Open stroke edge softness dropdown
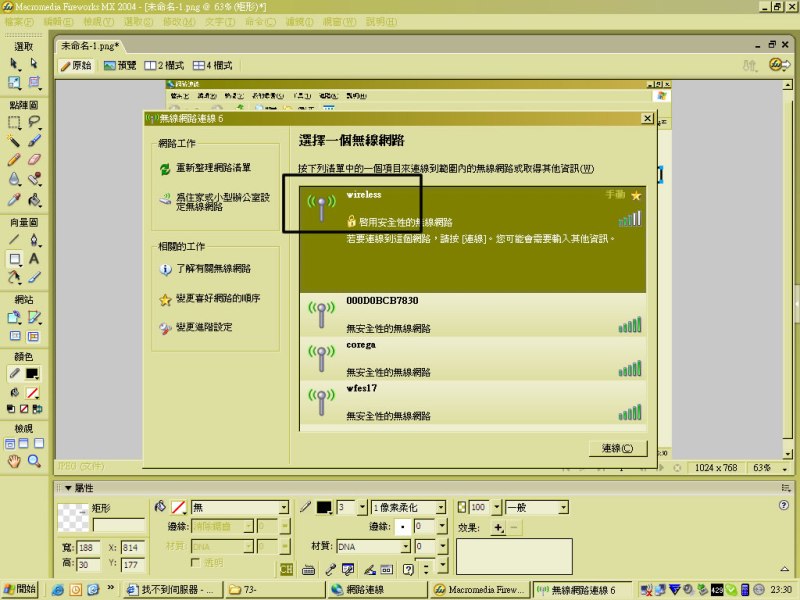Screen dimensions: 800x600 tap(442, 526)
